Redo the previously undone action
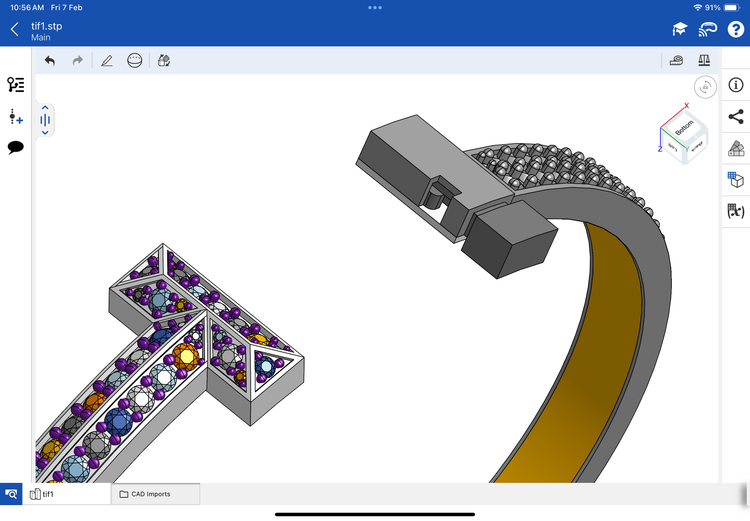 [x=77, y=61]
